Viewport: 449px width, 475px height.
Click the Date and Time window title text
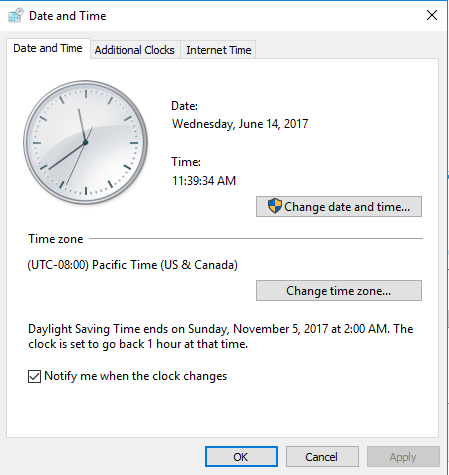[68, 16]
